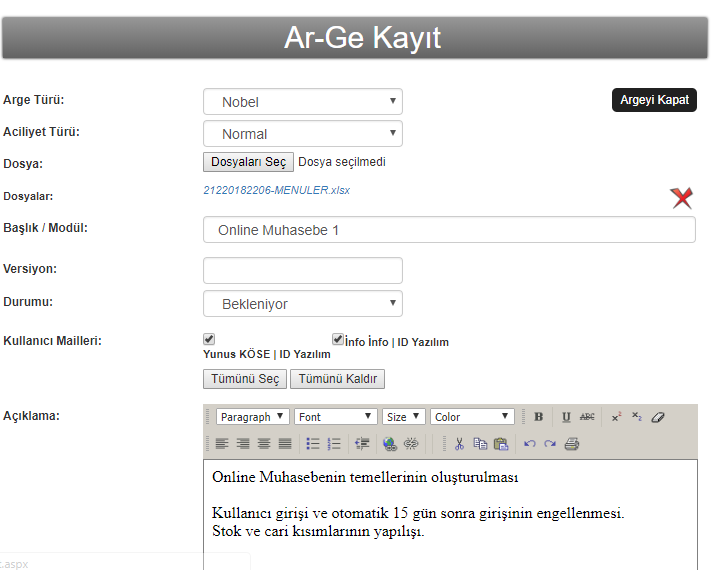This screenshot has width=720, height=570.
Task: Click the 'Dosyalar:' label
Action: click(28, 196)
